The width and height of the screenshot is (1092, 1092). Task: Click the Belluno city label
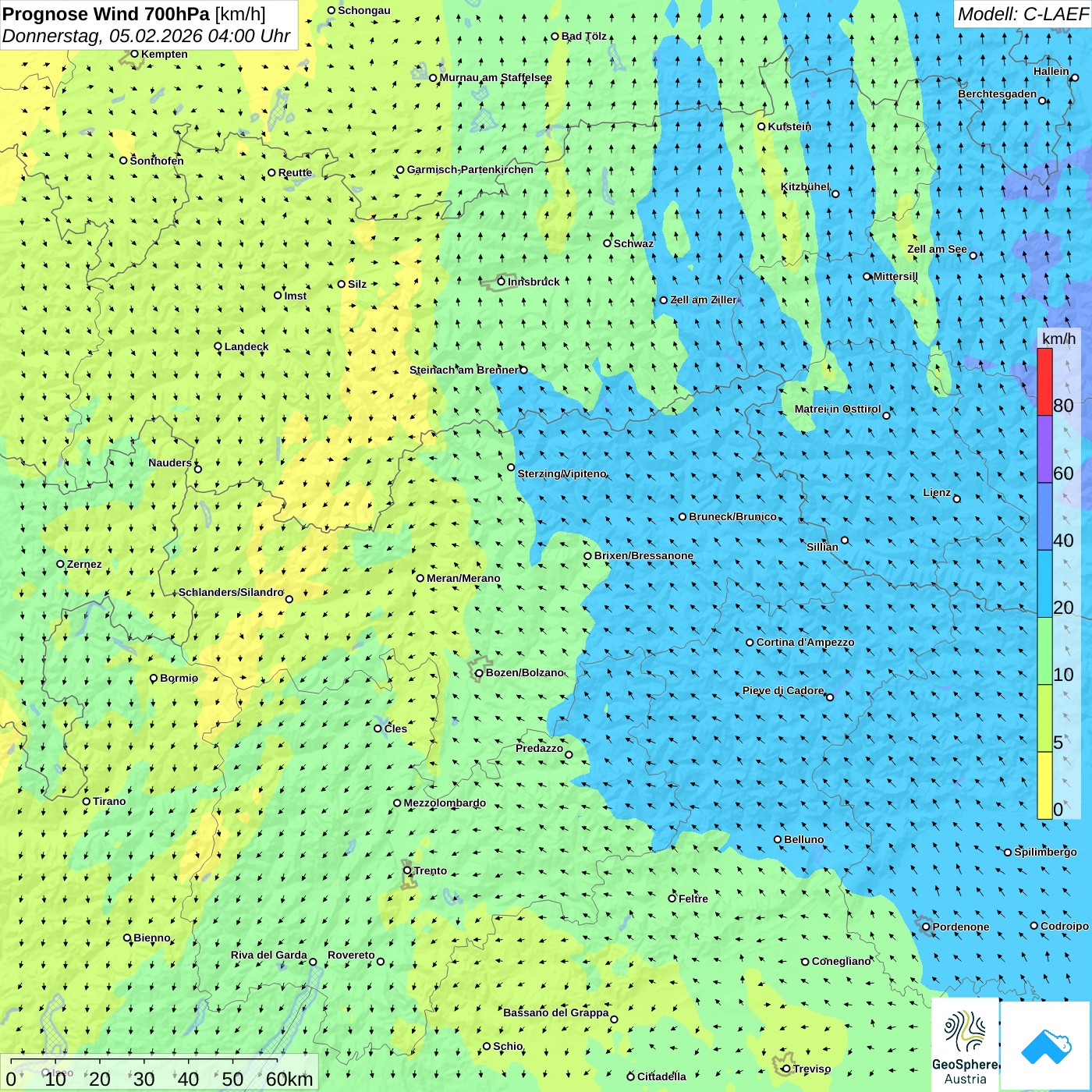[803, 839]
